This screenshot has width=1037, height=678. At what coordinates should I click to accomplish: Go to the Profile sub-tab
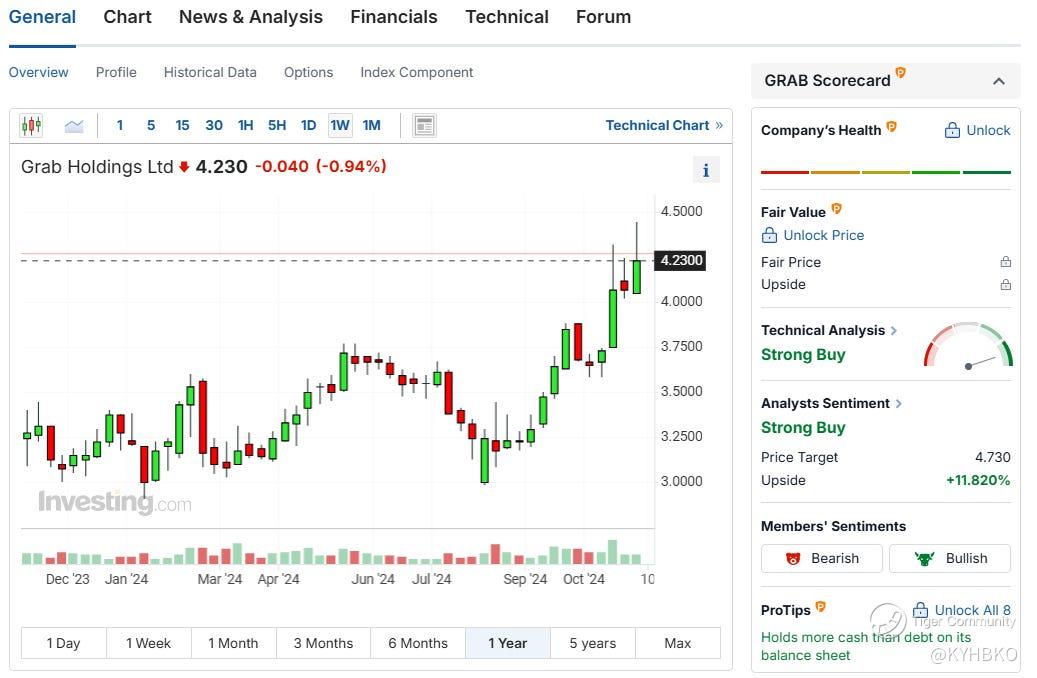(116, 72)
